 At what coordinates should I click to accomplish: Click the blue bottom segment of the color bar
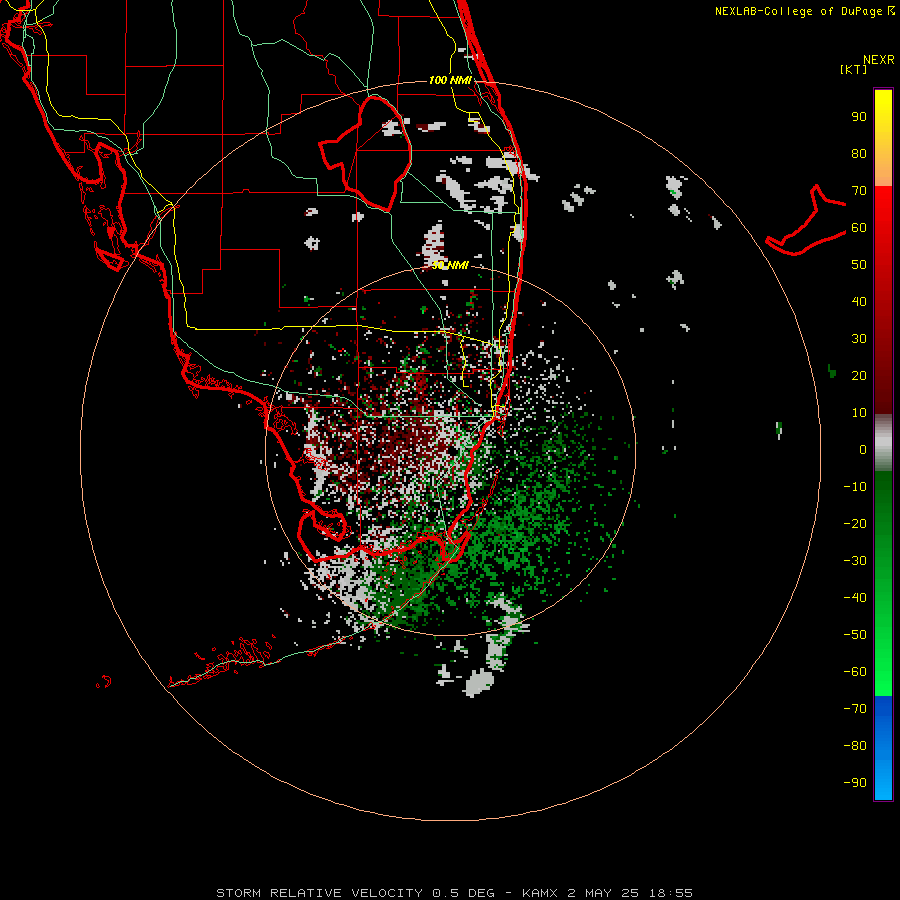tap(883, 747)
